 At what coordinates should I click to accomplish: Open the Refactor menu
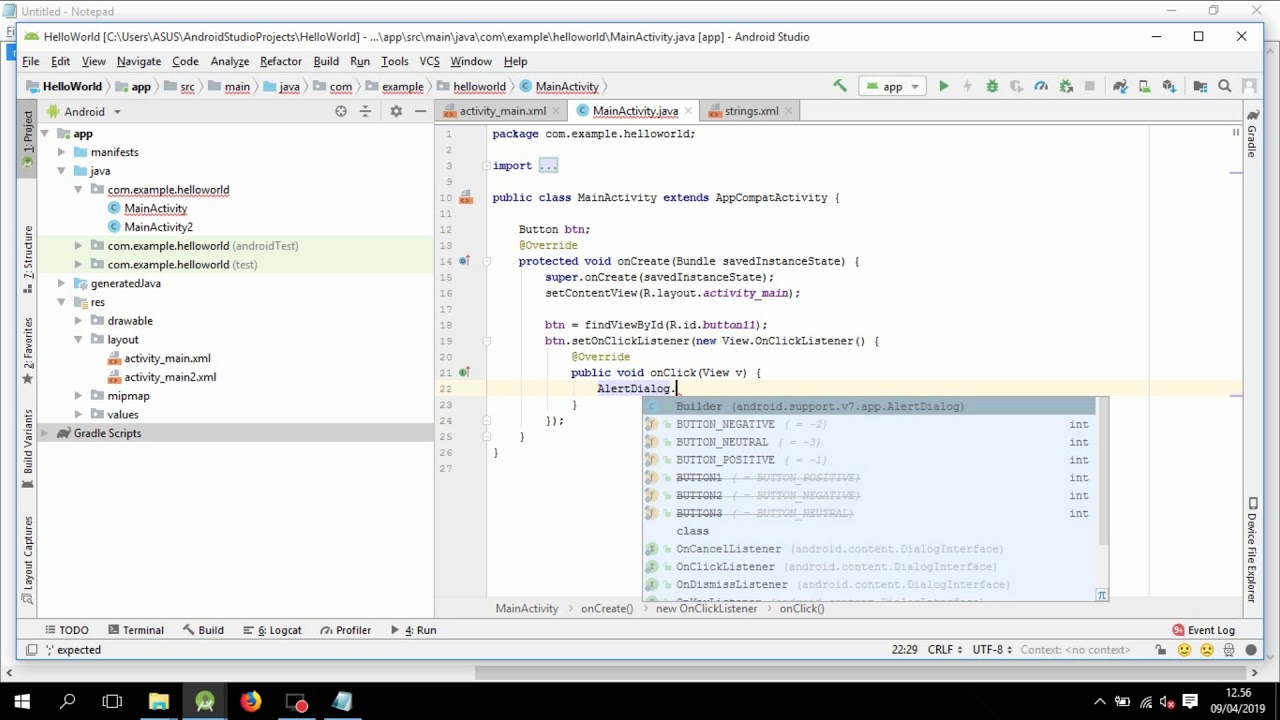click(x=281, y=61)
